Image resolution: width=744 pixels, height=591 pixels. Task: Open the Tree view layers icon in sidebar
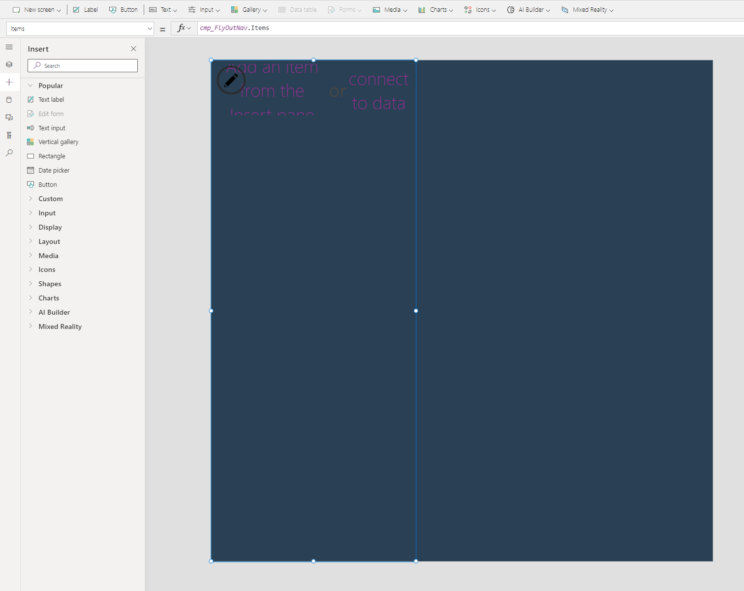(x=9, y=64)
